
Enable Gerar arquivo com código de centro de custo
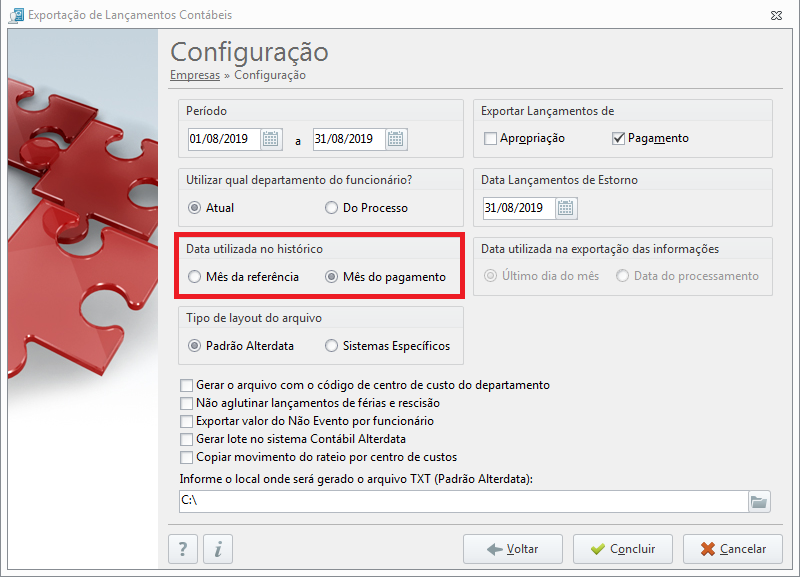click(186, 385)
